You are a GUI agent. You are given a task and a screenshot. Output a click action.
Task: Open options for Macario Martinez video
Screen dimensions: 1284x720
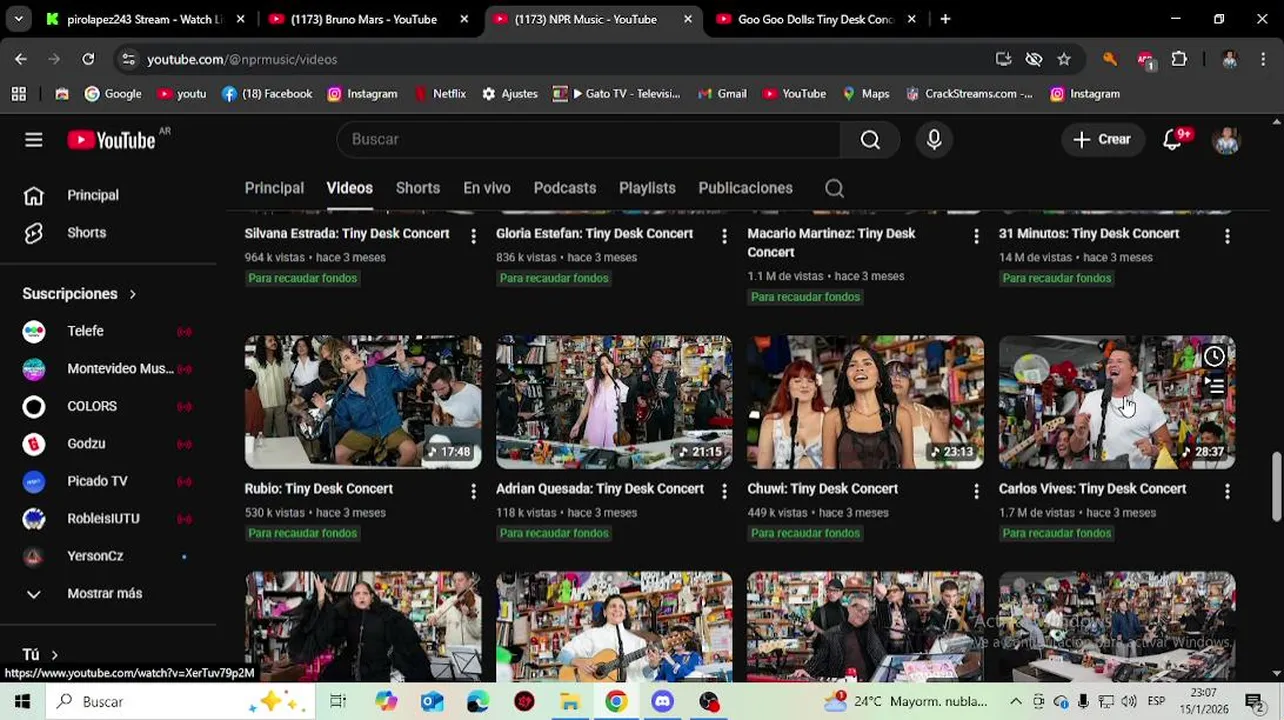(976, 236)
